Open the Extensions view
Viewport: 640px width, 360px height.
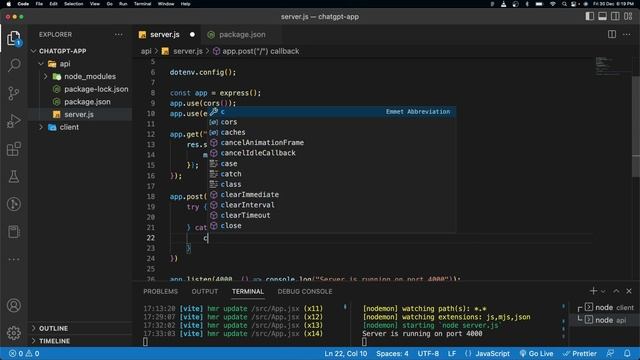(x=14, y=149)
